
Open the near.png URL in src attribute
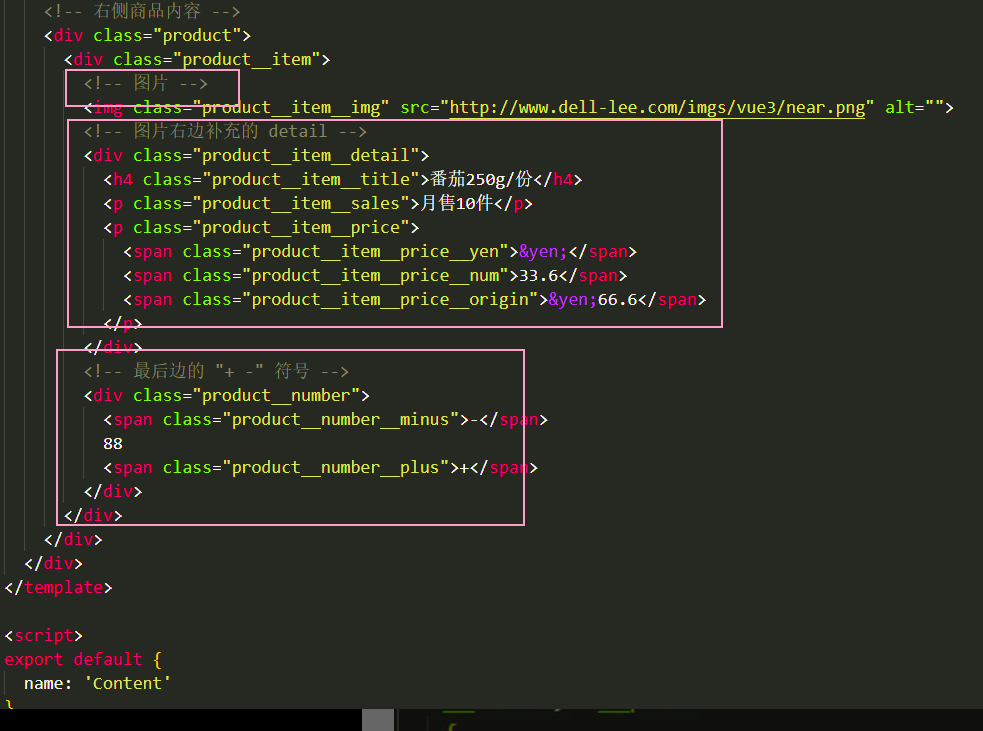(x=656, y=107)
